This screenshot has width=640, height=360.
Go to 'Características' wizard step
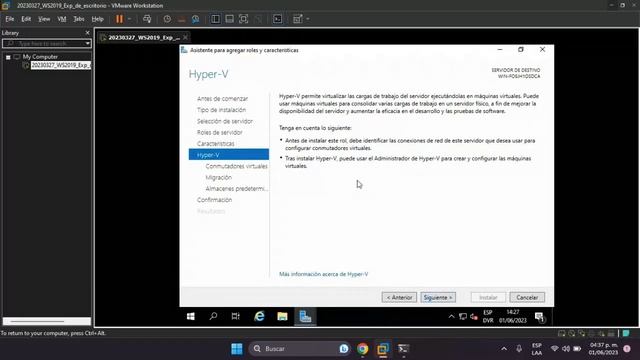216,144
